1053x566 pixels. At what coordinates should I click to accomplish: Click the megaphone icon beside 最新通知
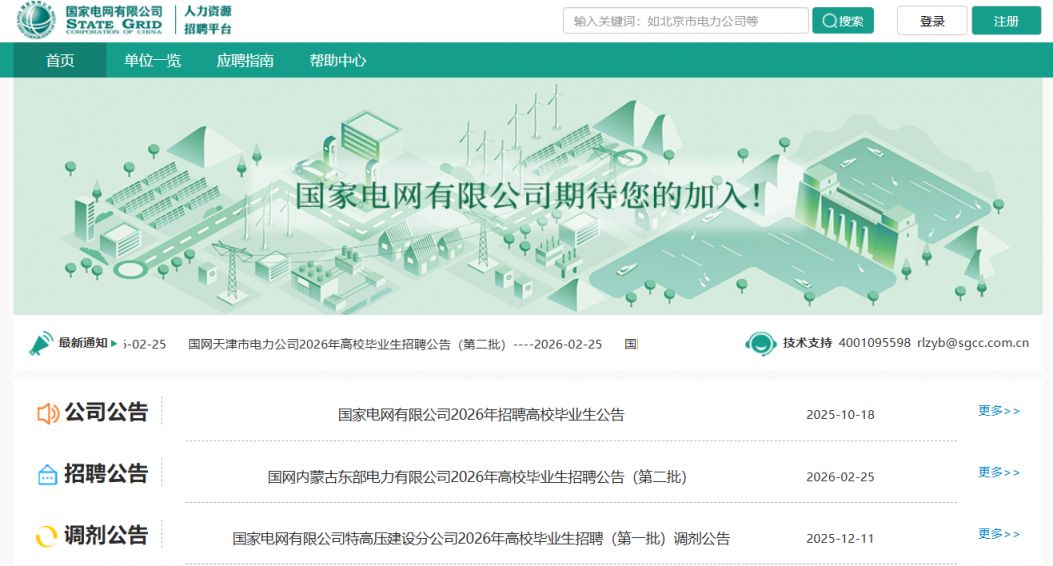pyautogui.click(x=41, y=343)
